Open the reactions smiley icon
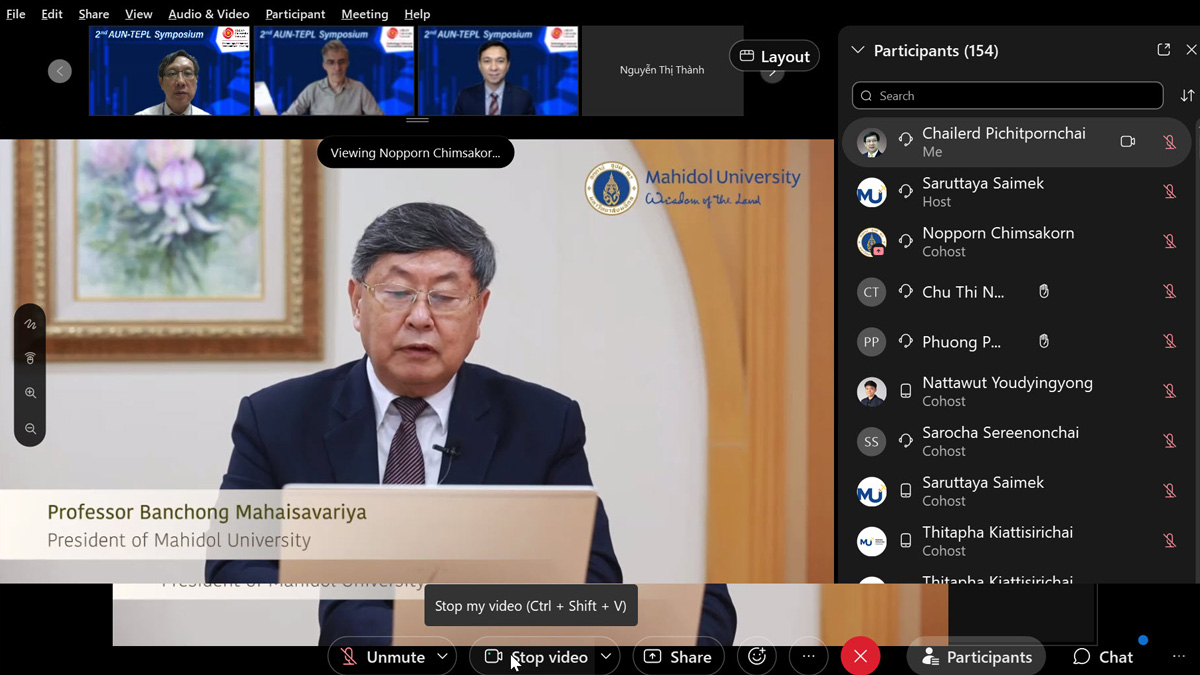This screenshot has width=1200, height=675. [x=757, y=657]
